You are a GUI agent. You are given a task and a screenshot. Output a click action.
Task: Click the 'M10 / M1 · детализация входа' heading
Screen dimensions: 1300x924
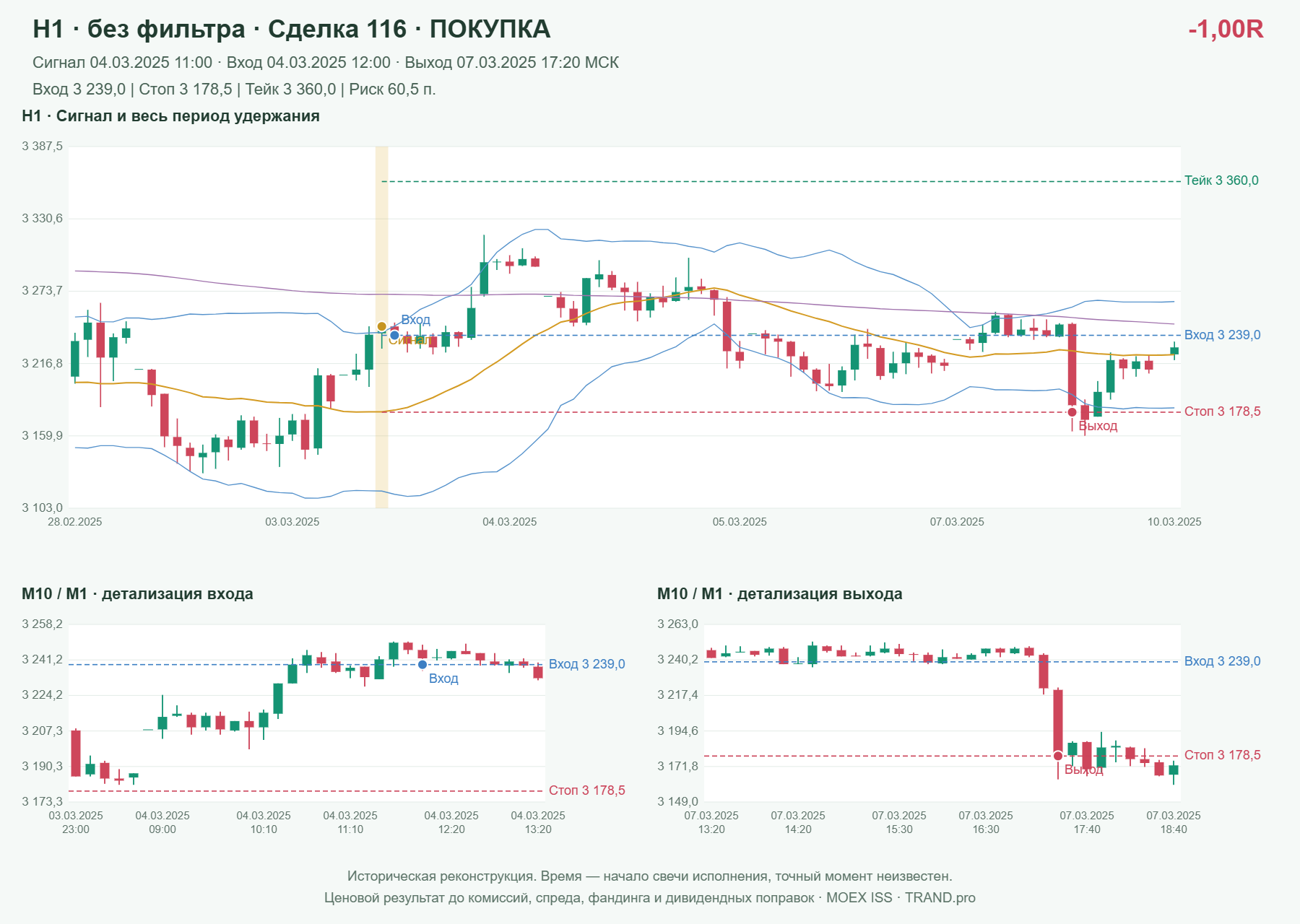137,594
